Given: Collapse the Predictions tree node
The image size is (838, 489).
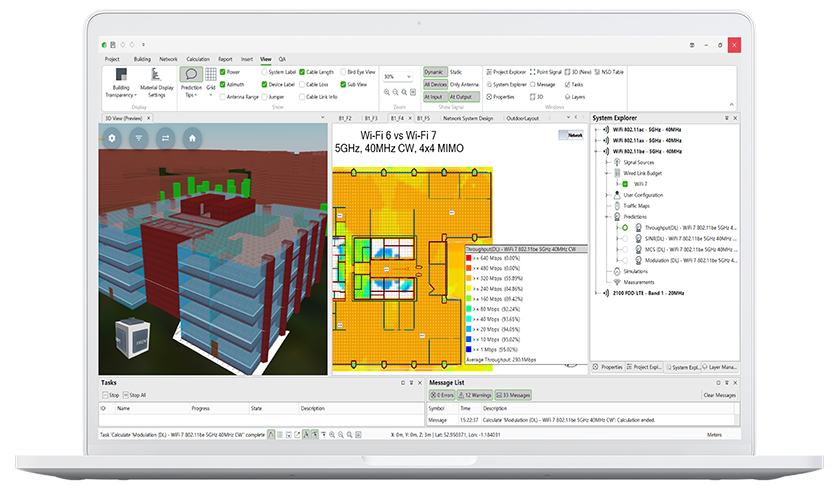Looking at the screenshot, I should pos(607,216).
